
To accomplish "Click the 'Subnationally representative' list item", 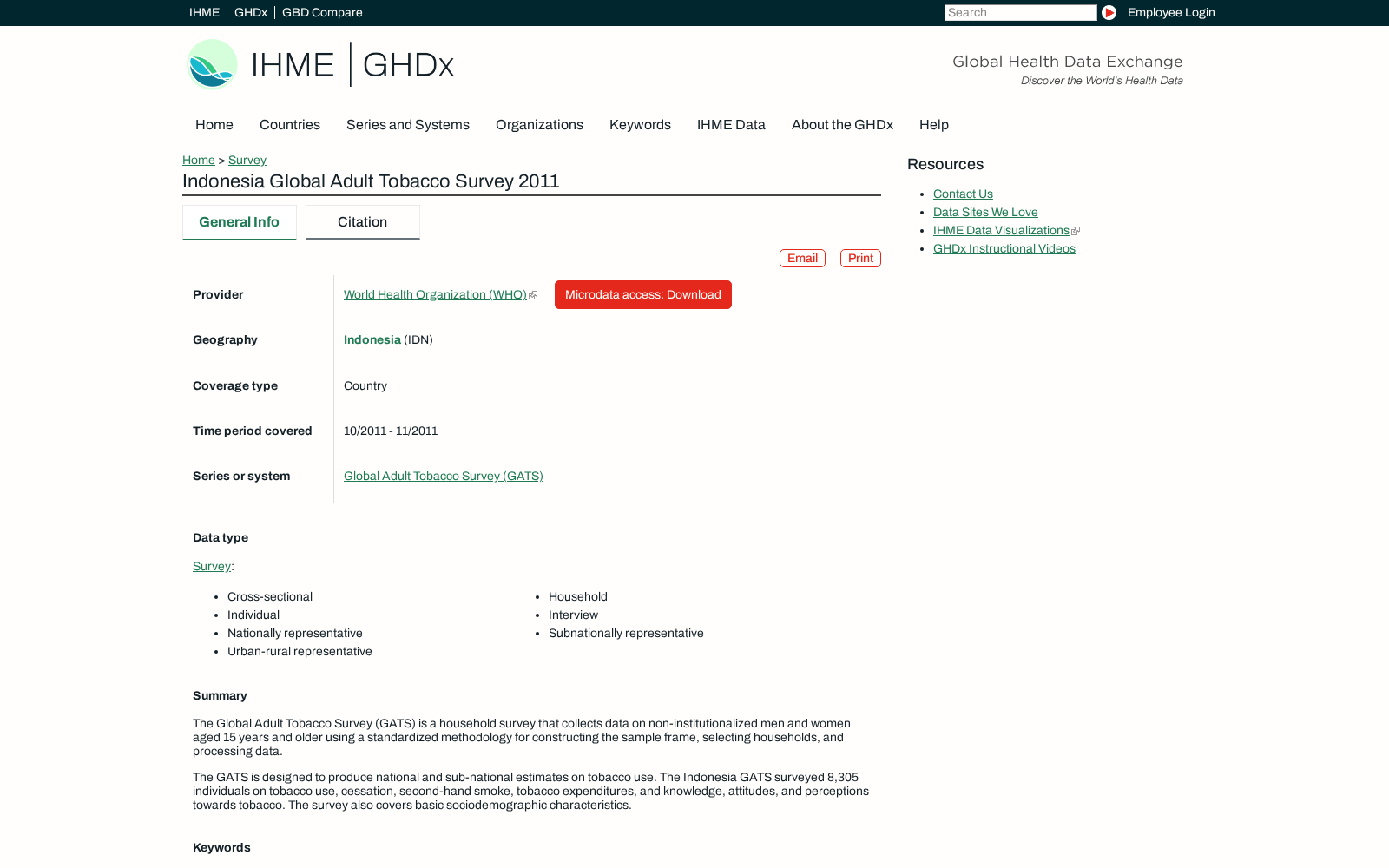I will pos(626,634).
